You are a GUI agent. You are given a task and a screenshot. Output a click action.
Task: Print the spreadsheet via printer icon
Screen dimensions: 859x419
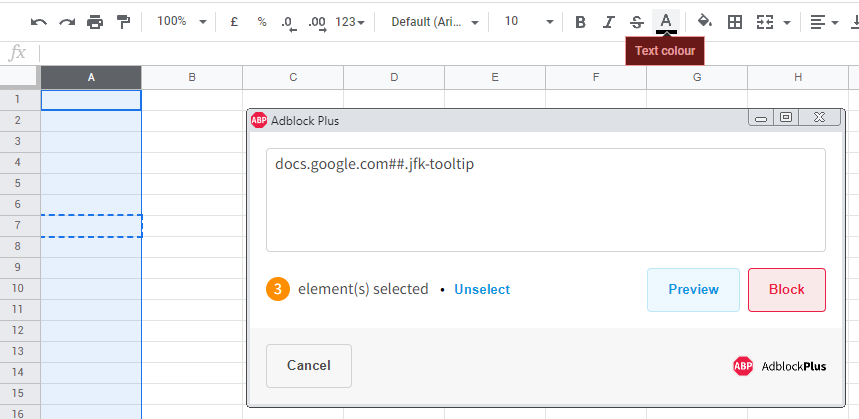(x=95, y=22)
